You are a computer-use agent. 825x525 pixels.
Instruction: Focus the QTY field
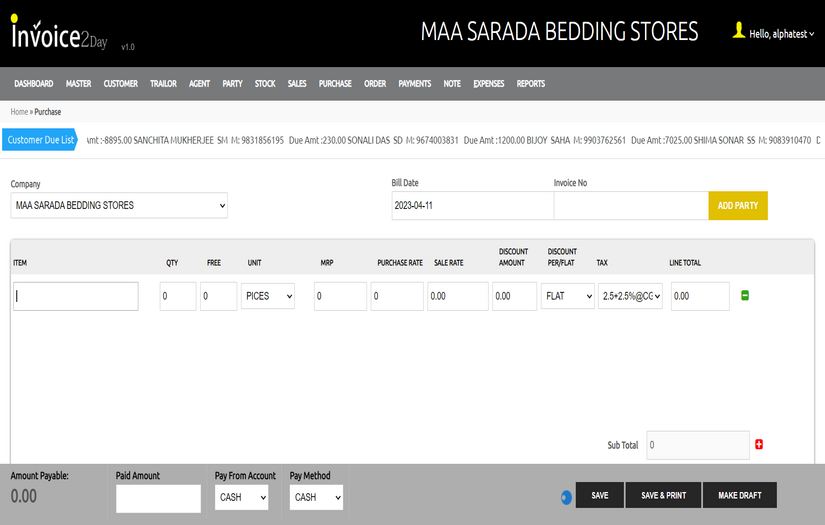(x=178, y=296)
